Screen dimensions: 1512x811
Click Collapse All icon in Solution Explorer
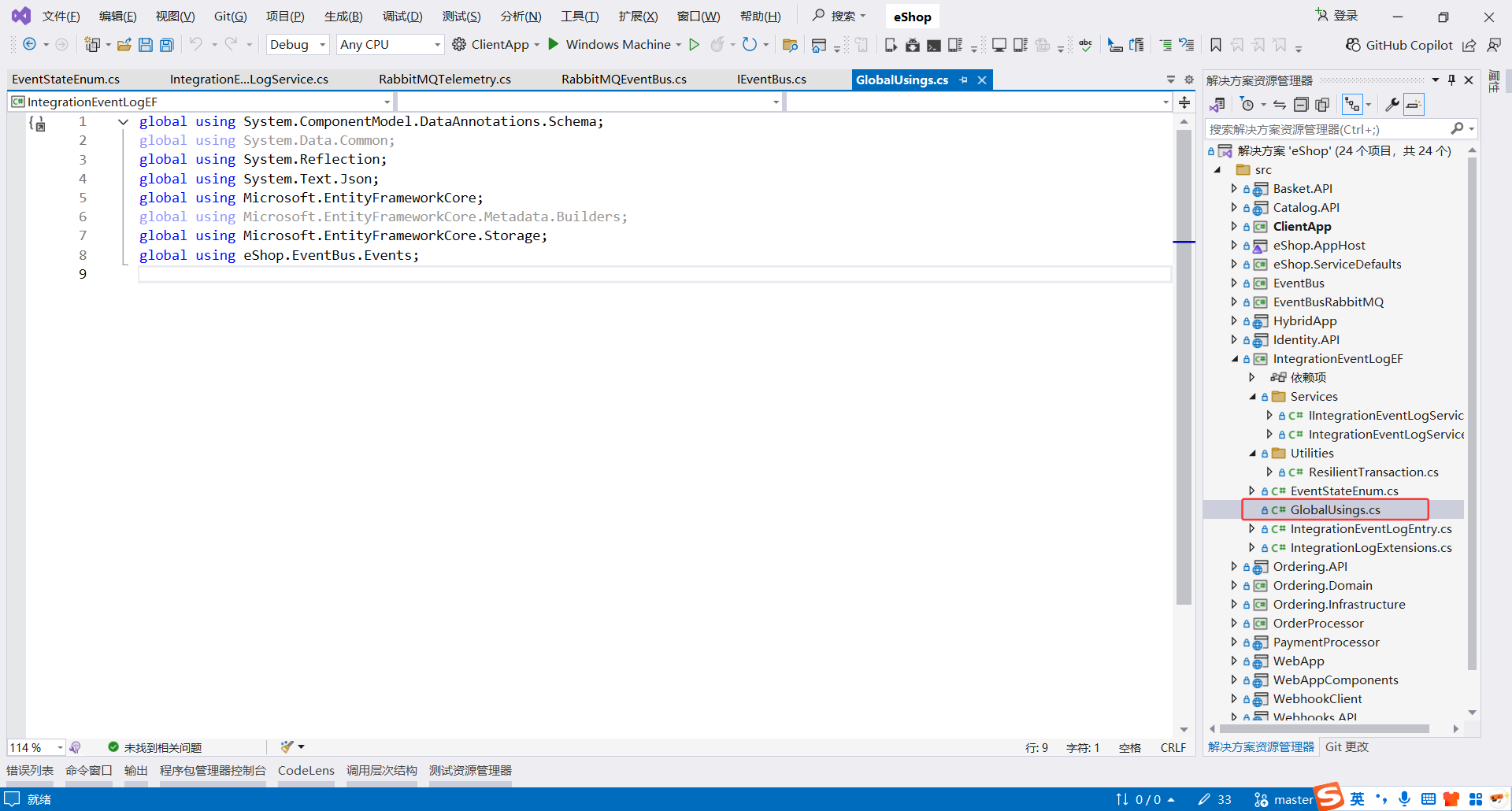(x=1301, y=105)
